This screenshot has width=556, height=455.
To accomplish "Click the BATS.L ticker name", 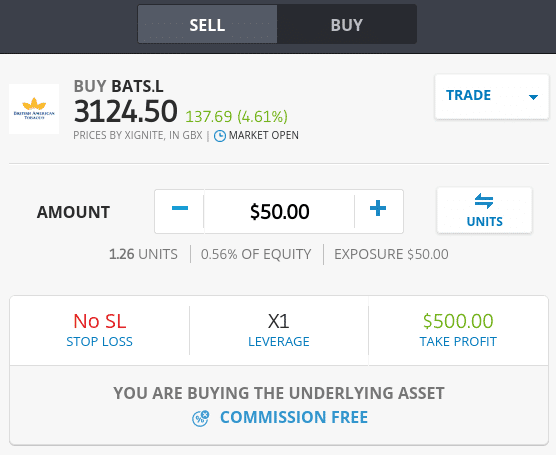I will (138, 86).
